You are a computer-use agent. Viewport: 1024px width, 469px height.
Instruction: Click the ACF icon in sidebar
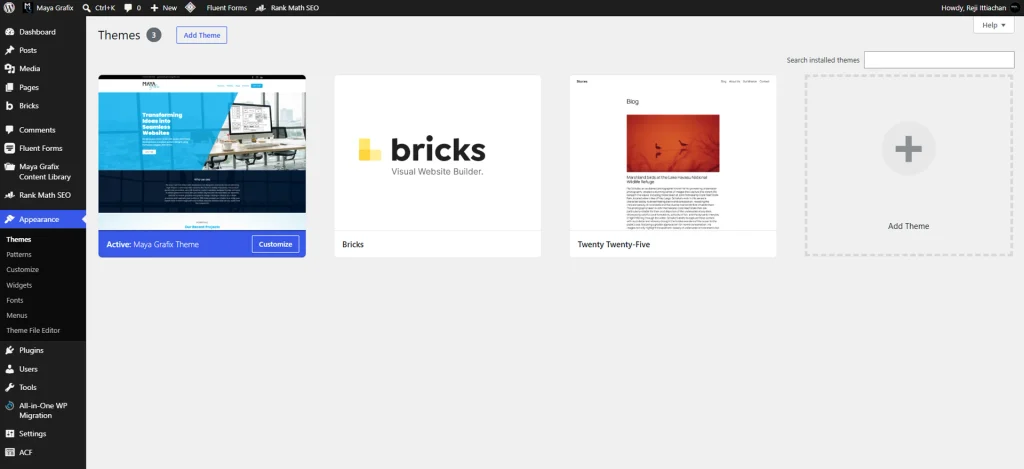(10, 452)
